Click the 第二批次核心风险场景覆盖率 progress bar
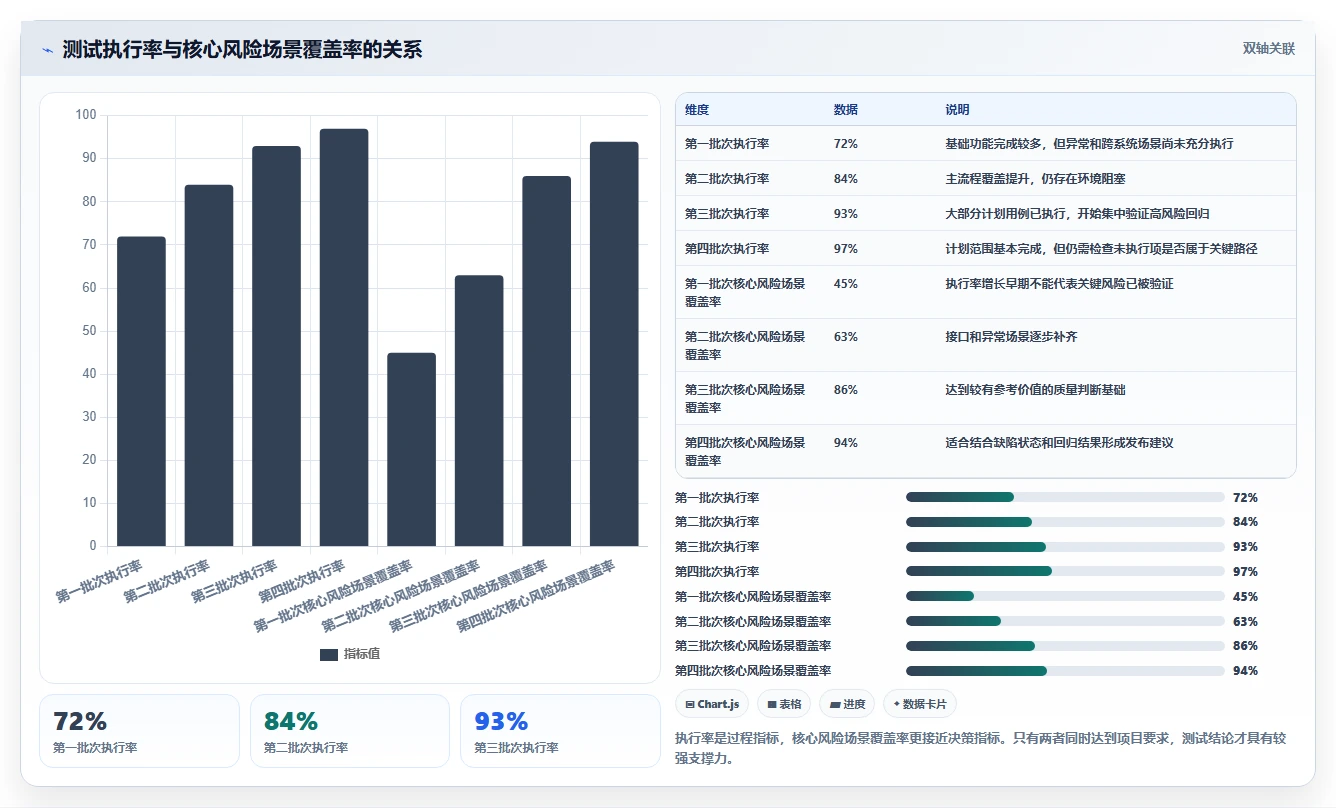Image resolution: width=1336 pixels, height=808 pixels. (x=1065, y=621)
